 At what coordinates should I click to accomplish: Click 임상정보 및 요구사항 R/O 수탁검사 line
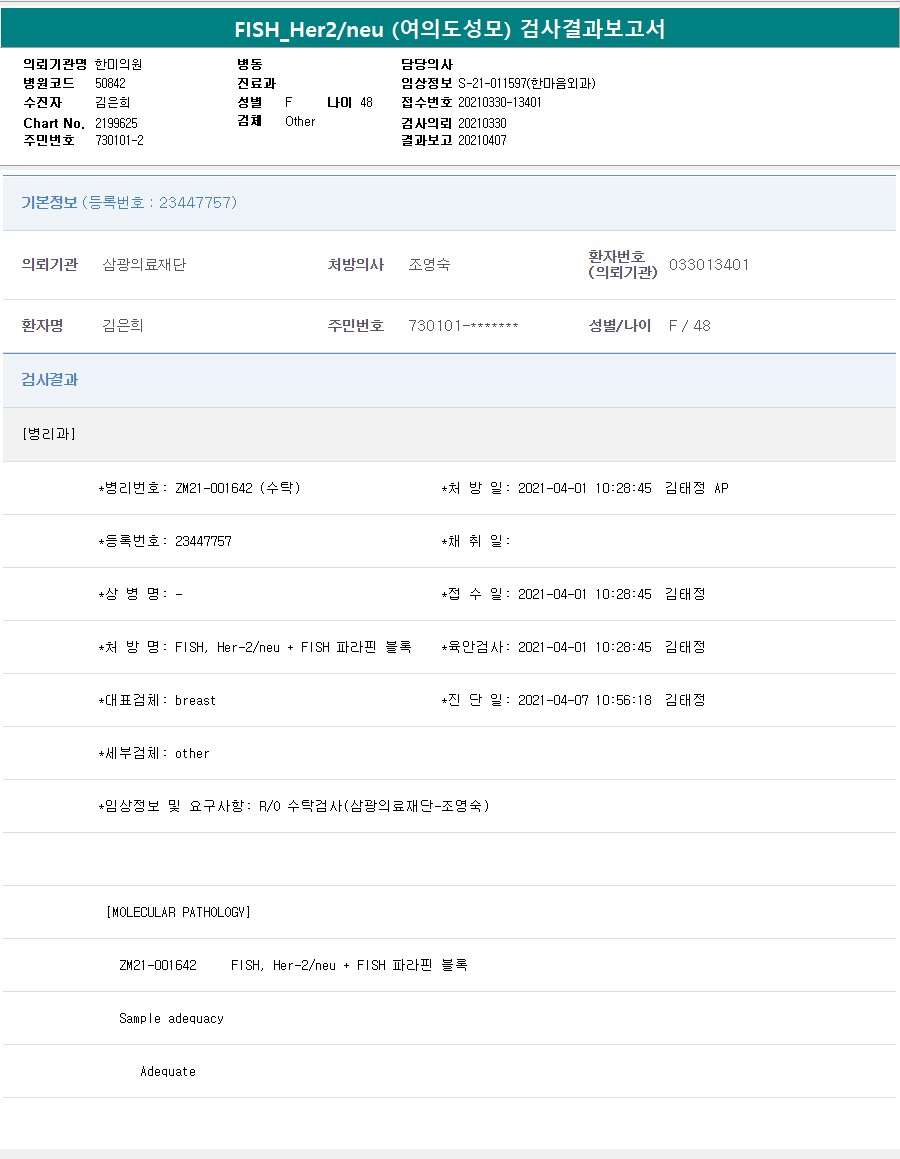click(294, 806)
